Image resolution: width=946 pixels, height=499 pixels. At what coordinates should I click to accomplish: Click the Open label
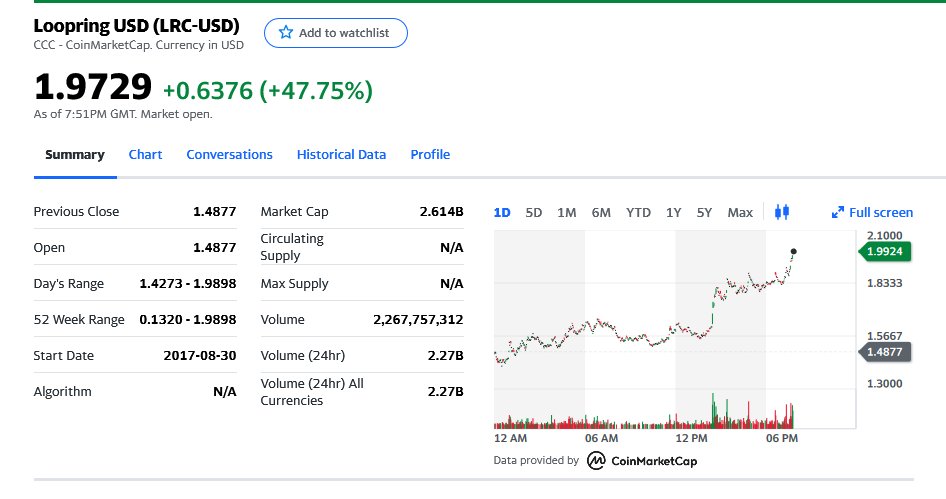click(49, 248)
